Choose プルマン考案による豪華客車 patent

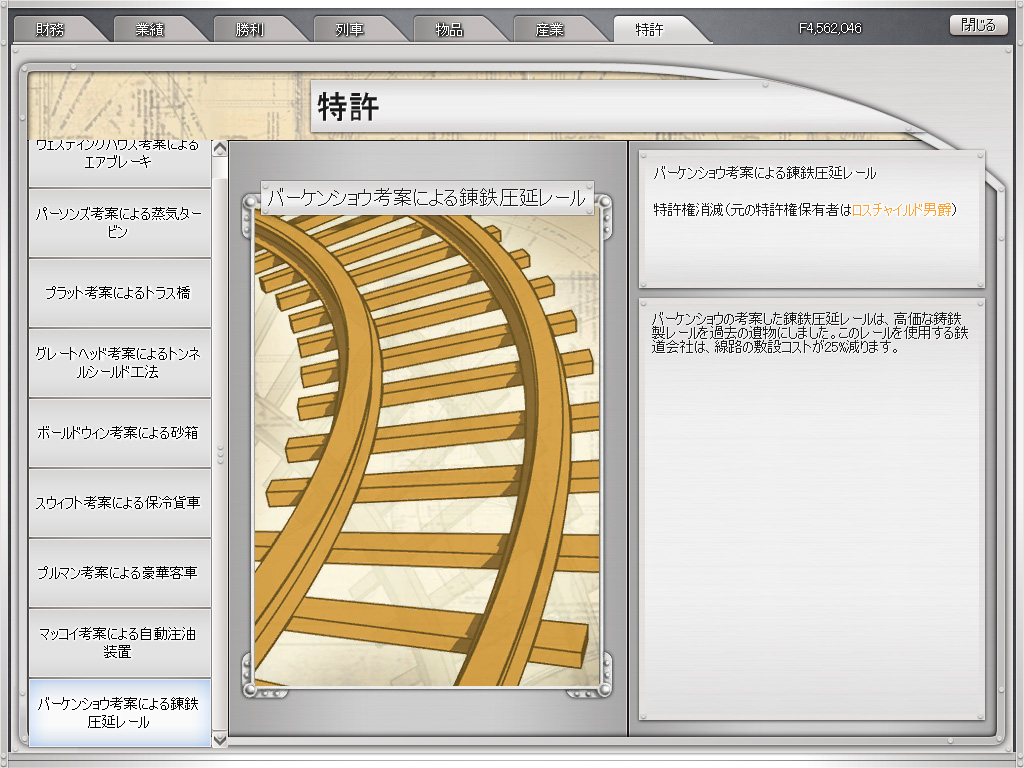[120, 572]
